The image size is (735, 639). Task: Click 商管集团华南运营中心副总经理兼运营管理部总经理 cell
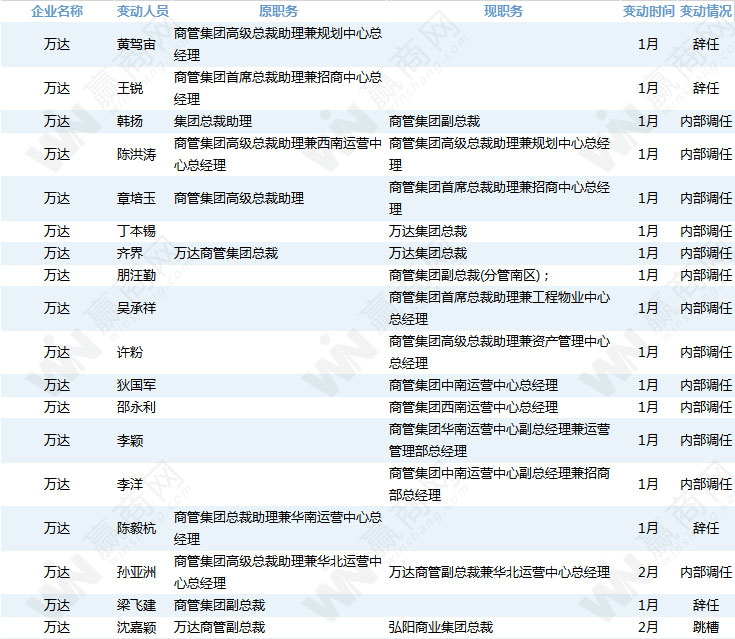(499, 440)
